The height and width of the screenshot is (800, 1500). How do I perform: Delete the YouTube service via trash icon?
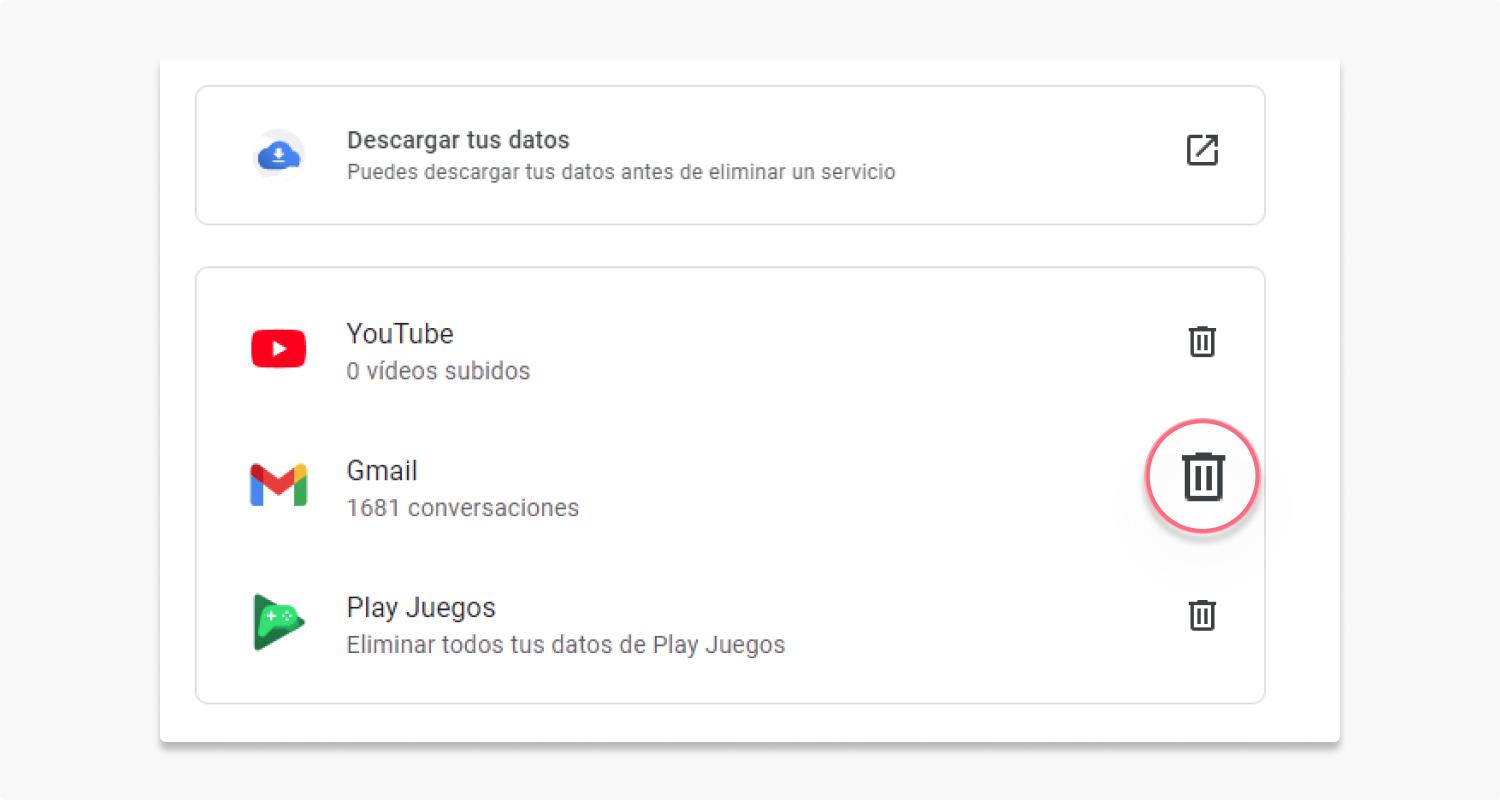coord(1202,342)
